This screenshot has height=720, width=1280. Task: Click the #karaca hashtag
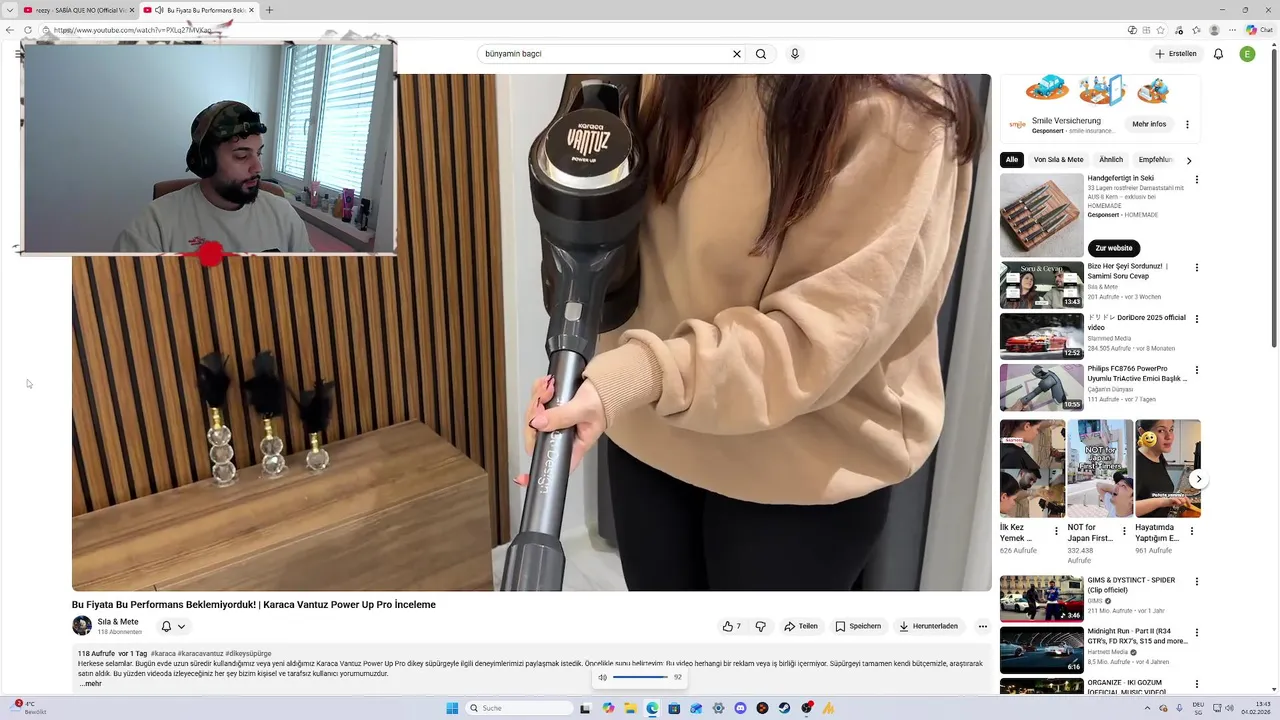[163, 653]
